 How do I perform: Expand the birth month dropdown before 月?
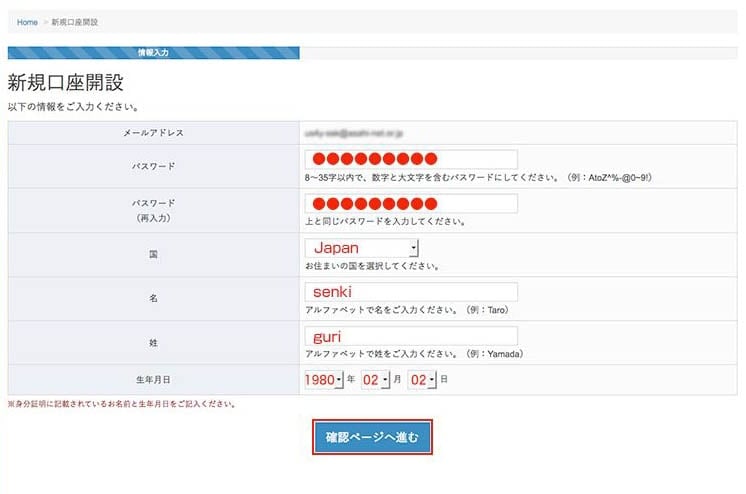pos(375,380)
